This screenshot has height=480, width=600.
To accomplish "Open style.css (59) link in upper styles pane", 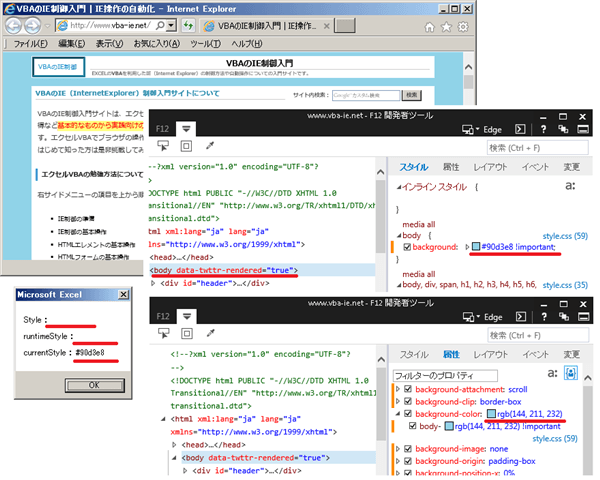I will tap(565, 236).
